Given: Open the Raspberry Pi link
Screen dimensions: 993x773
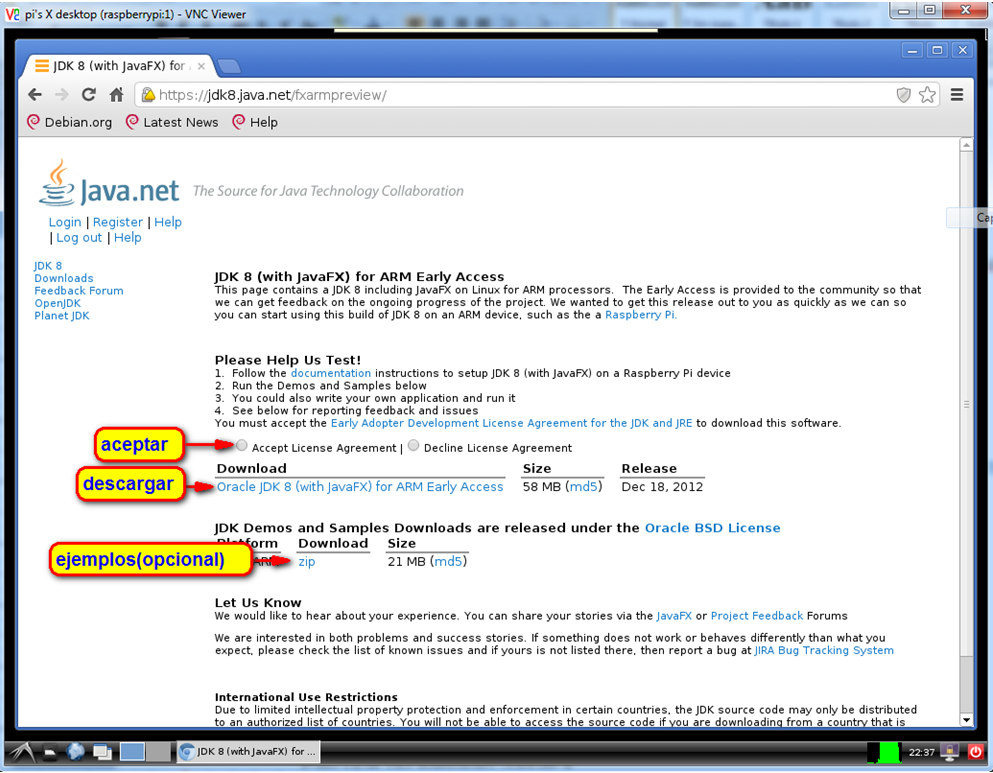Looking at the screenshot, I should tap(640, 315).
